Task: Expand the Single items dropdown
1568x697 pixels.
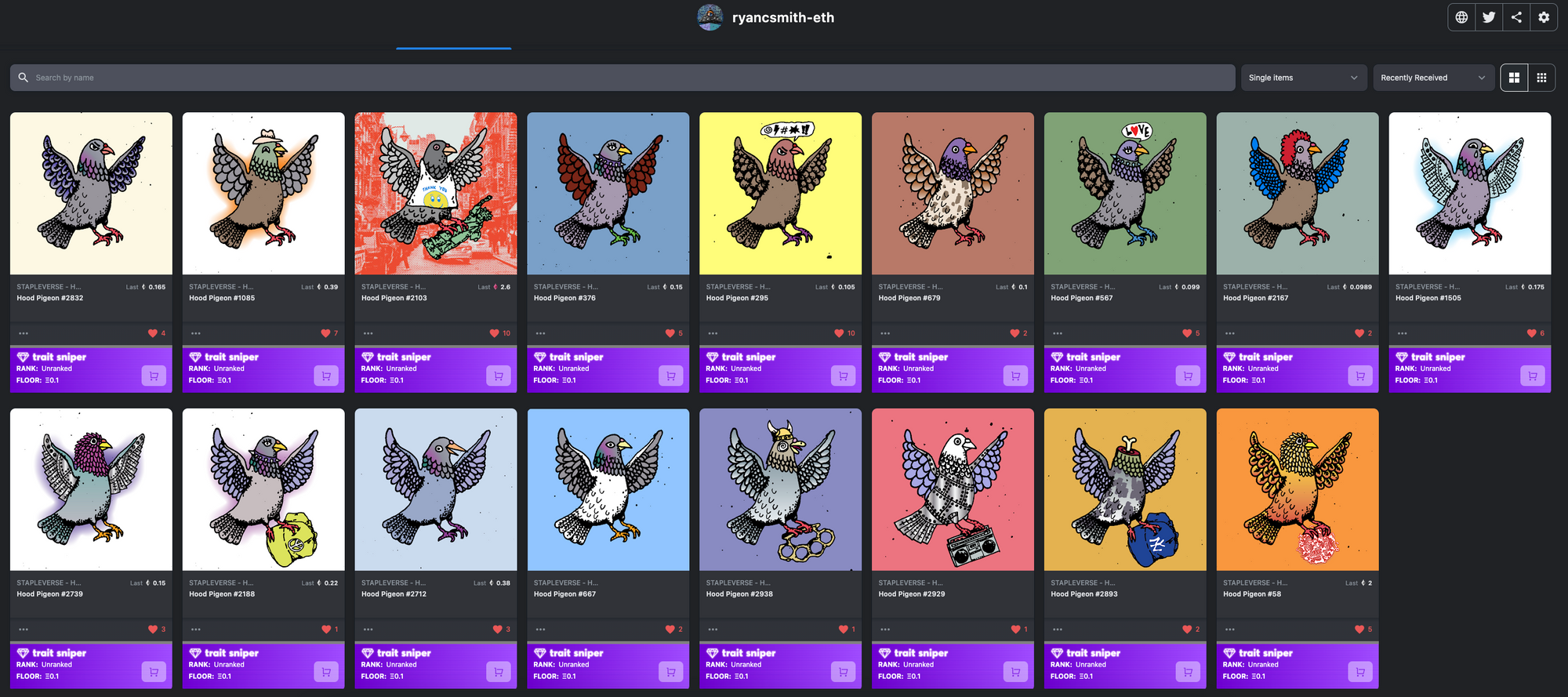Action: (1303, 78)
